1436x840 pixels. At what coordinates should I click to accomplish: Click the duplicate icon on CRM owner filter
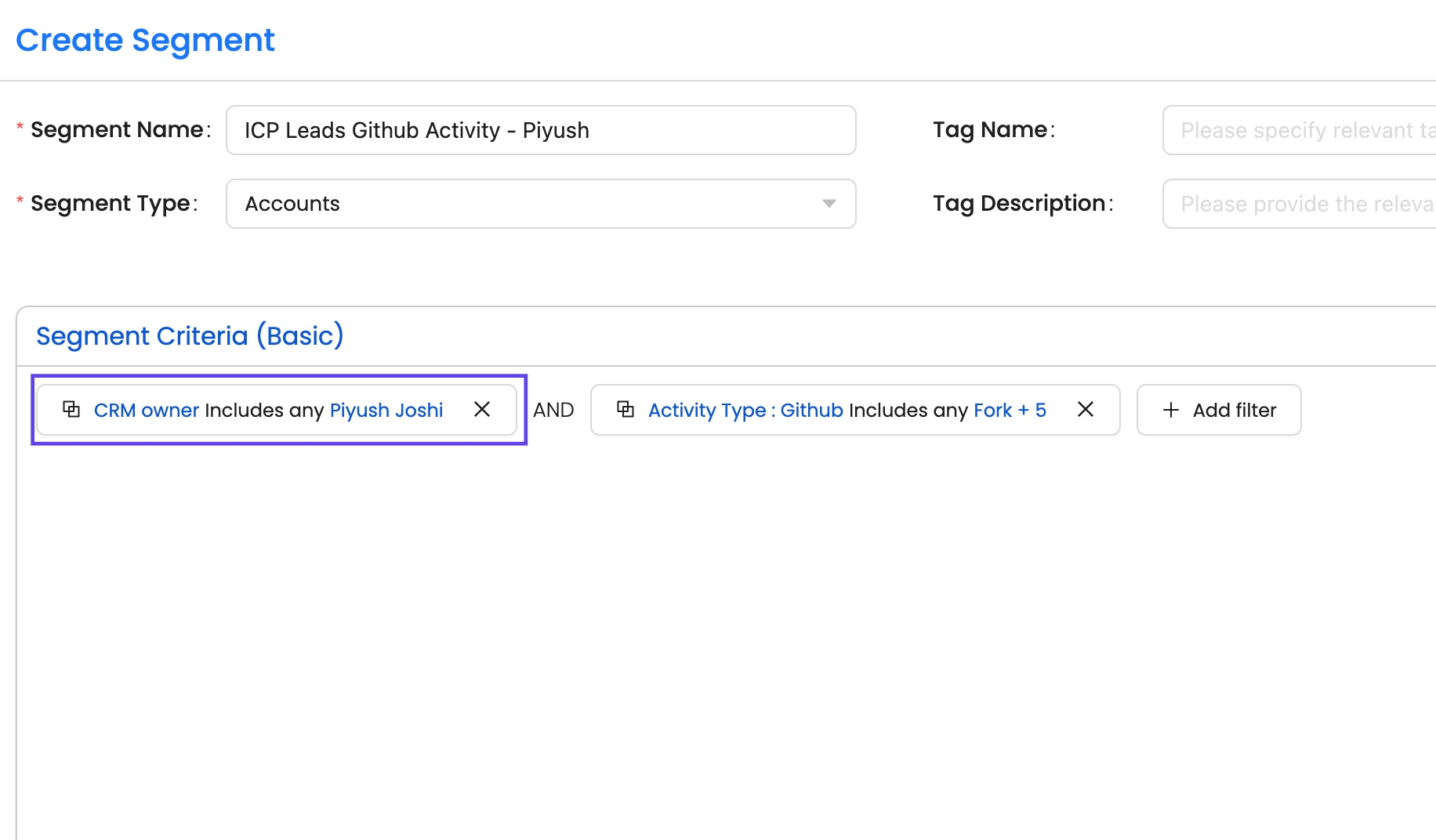(x=71, y=409)
